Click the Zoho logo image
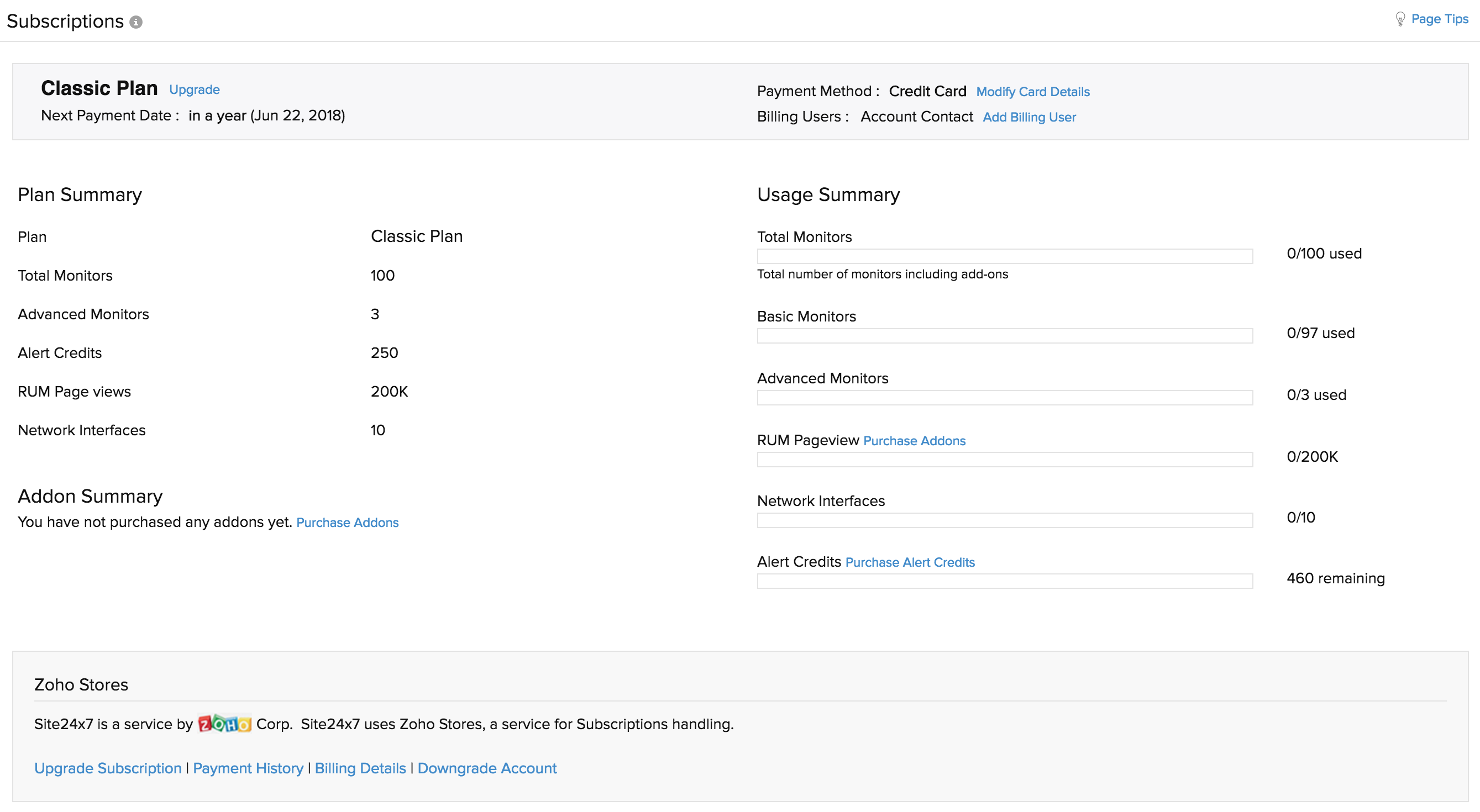The image size is (1480, 812). pos(224,724)
